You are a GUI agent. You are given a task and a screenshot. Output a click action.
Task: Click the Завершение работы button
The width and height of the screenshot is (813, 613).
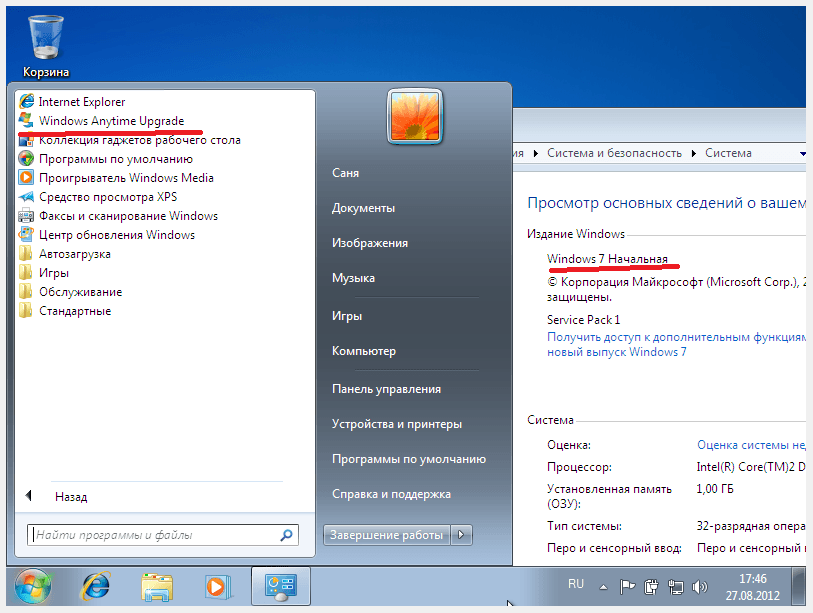pos(387,535)
